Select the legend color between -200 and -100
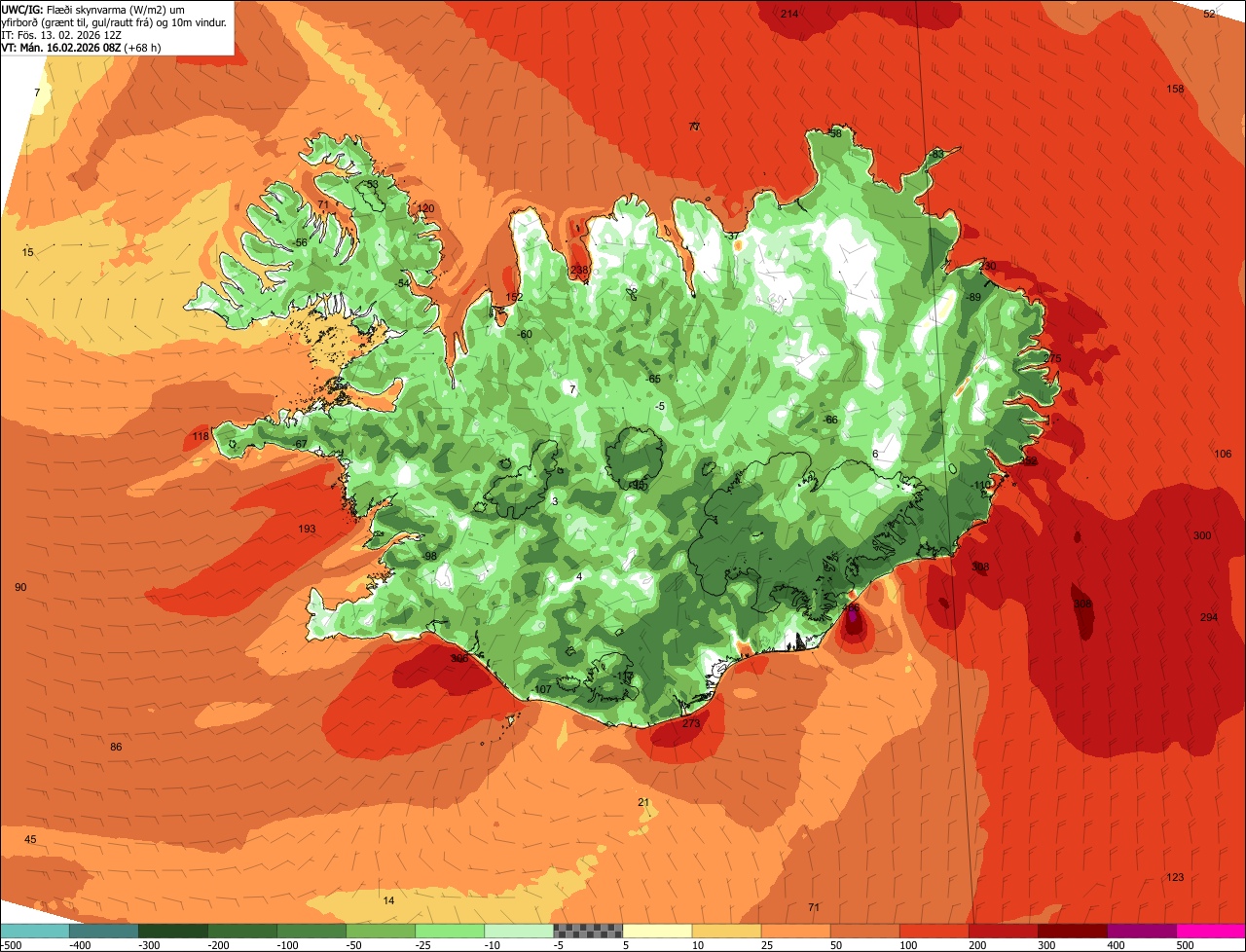This screenshot has height=952, width=1246. point(242,931)
